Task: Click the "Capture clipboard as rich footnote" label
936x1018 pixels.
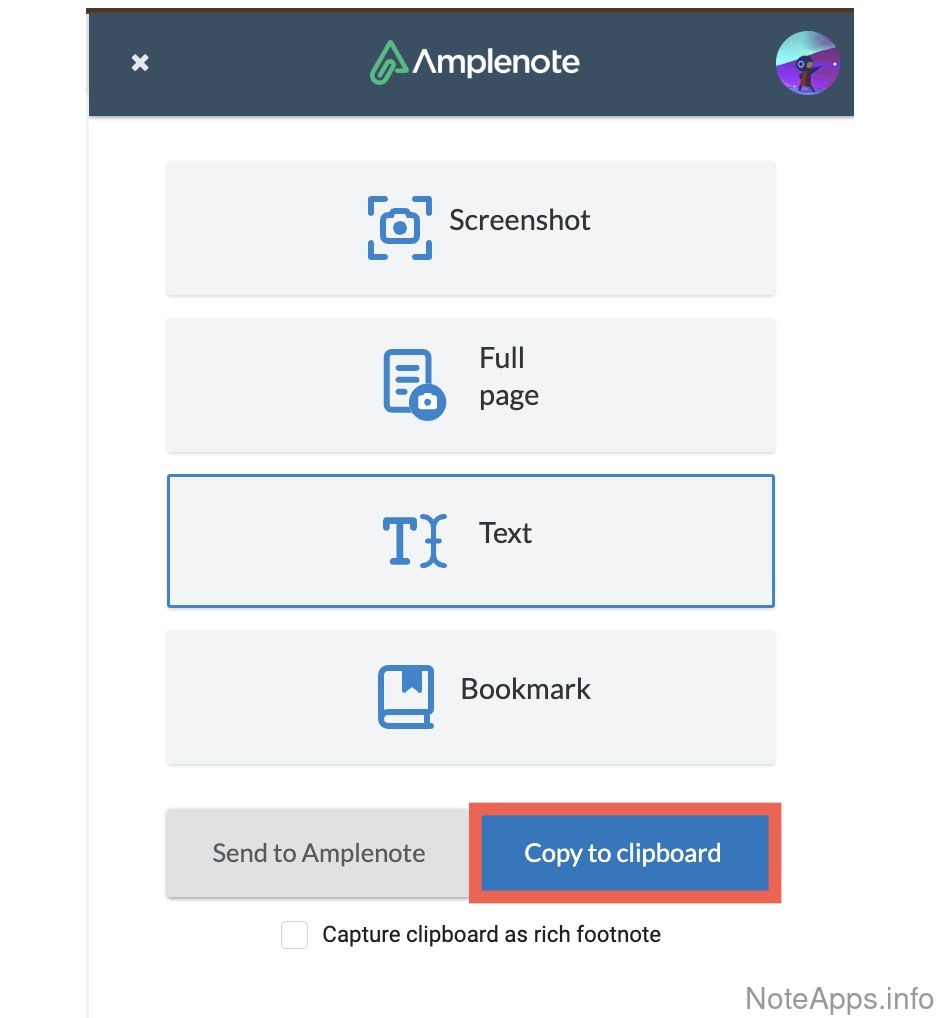Action: tap(491, 935)
